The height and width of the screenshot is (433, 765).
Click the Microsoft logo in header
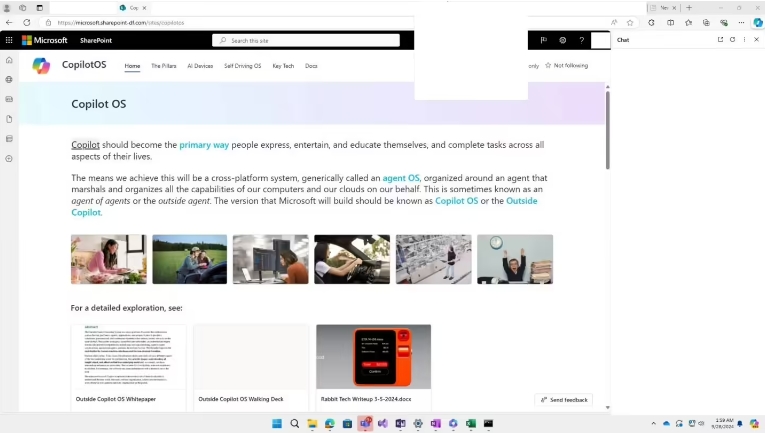pos(44,40)
